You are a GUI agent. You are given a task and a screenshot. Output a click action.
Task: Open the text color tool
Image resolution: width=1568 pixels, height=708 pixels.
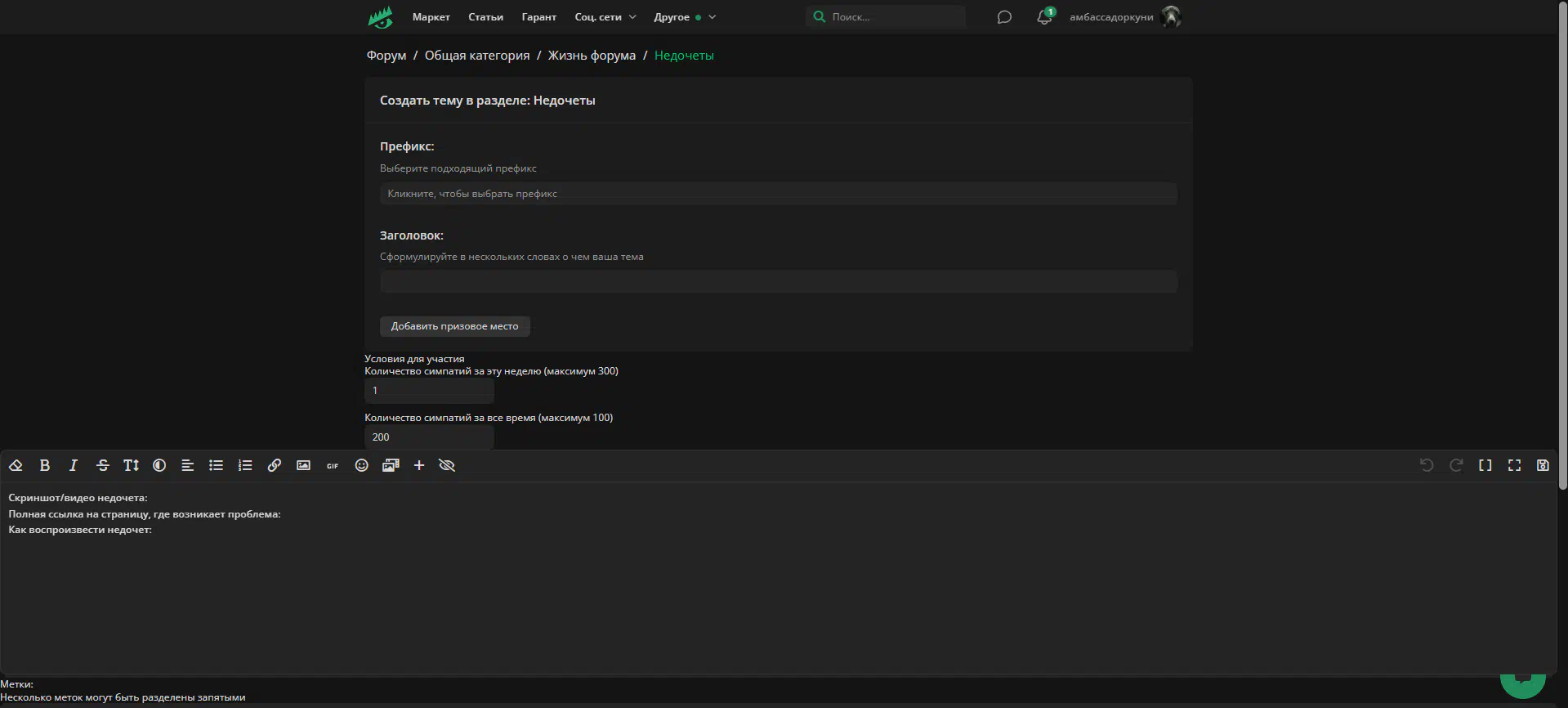click(159, 465)
